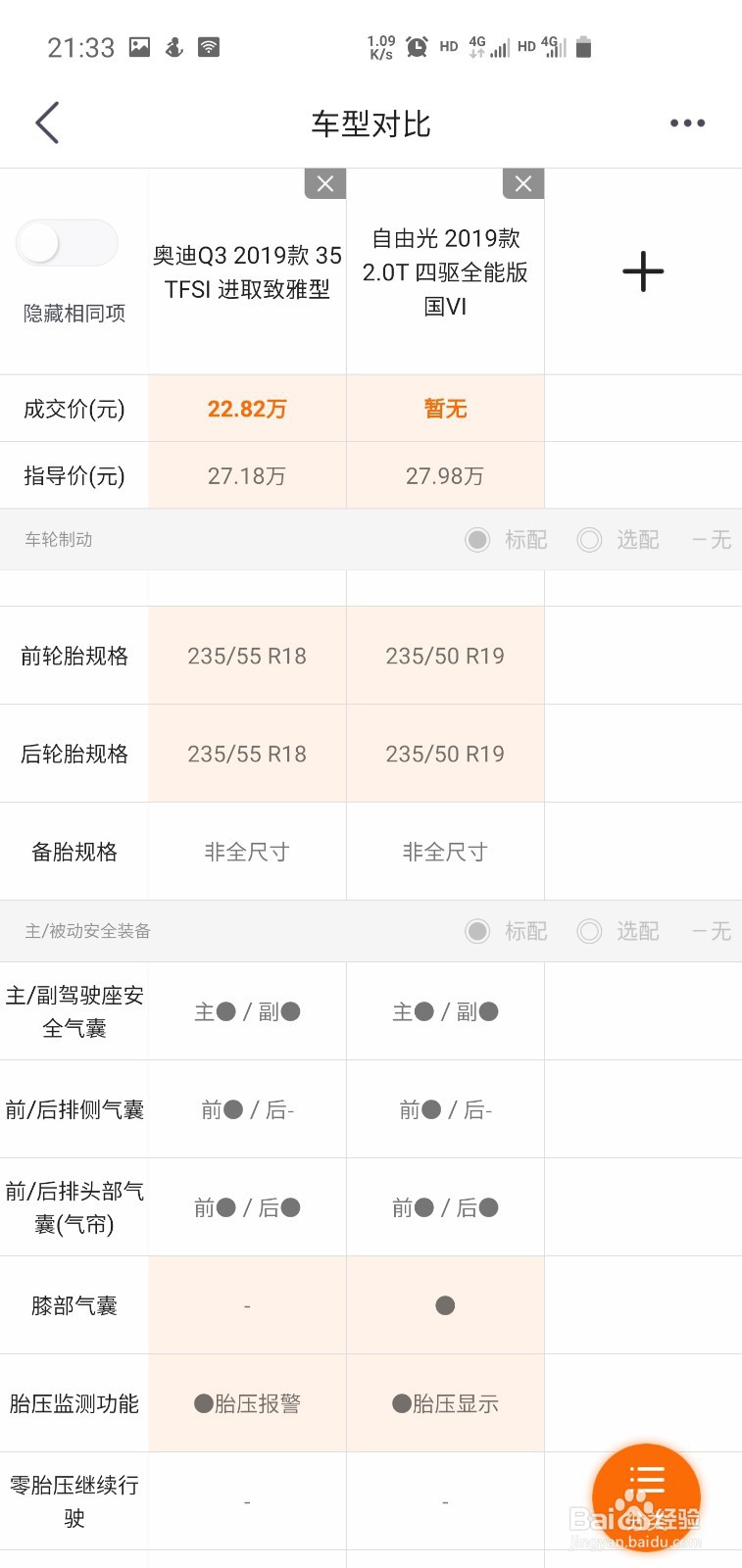This screenshot has width=742, height=1568.
Task: Open the 22.82万 transaction price cell
Action: pos(247,409)
